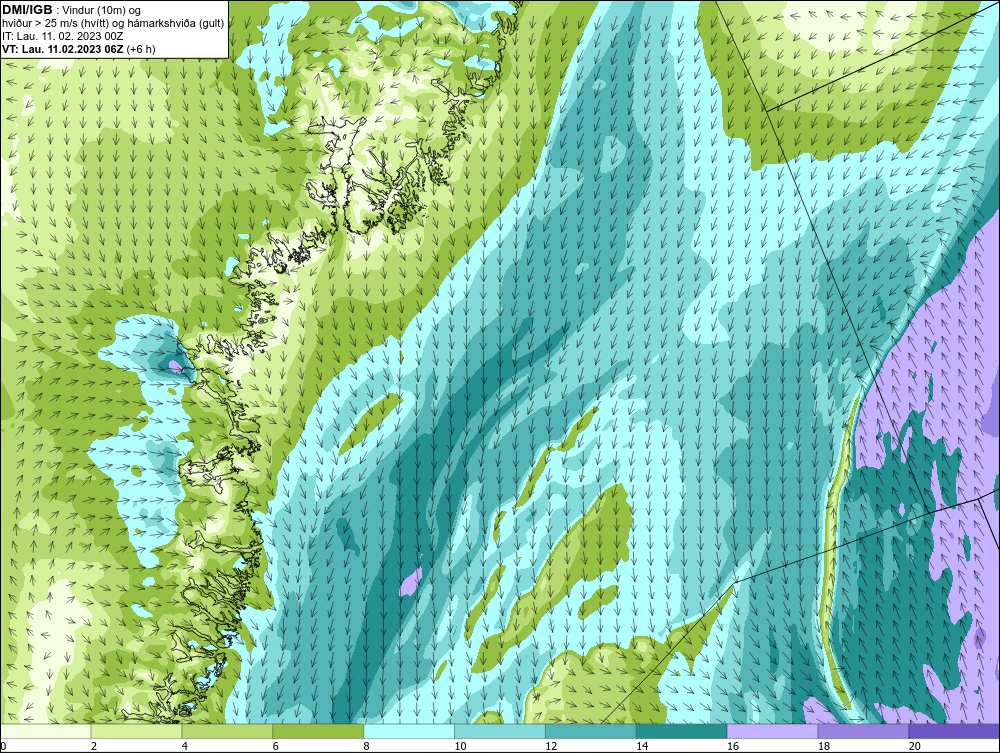The height and width of the screenshot is (753, 1000).
Task: Click the '(+6 h)' forecast offset text
Action: [x=141, y=49]
